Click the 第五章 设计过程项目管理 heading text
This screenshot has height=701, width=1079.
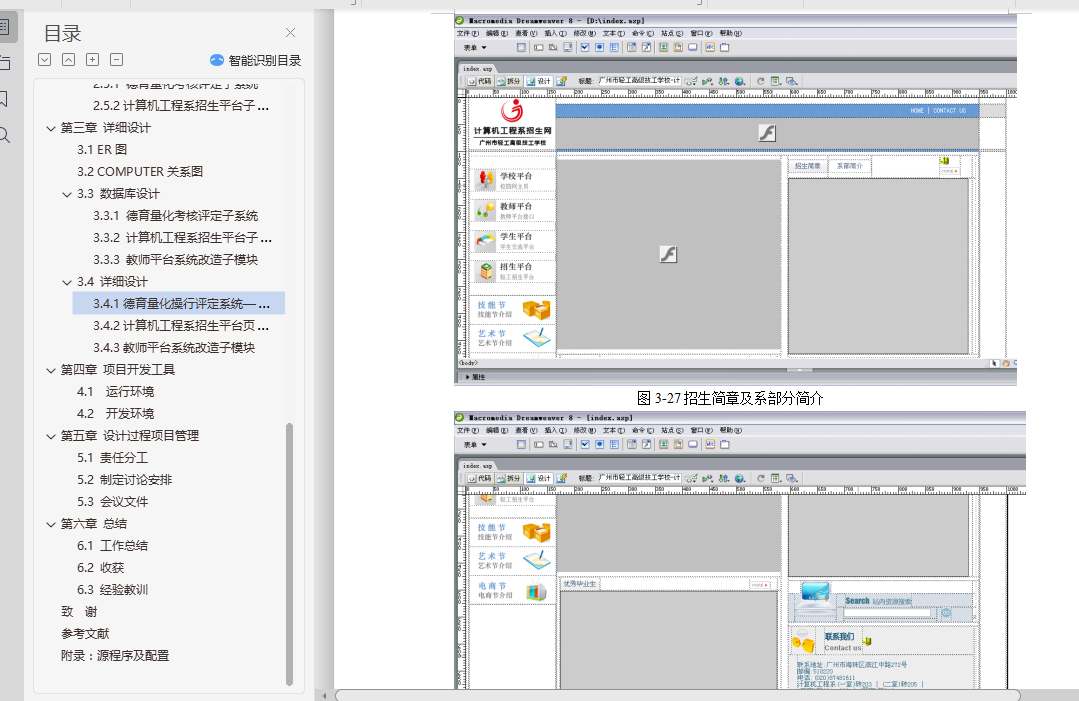tap(130, 436)
